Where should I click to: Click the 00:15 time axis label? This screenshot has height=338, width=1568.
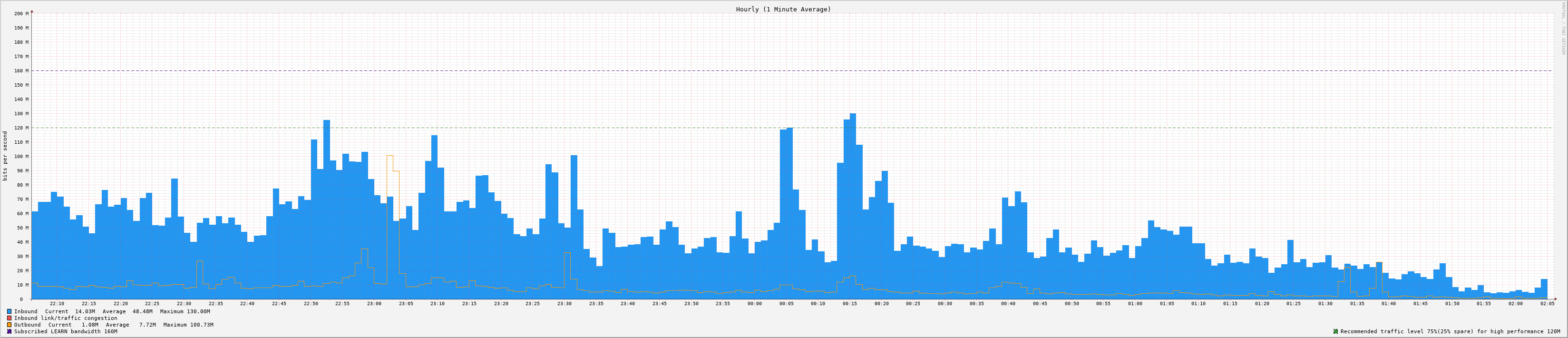(849, 303)
